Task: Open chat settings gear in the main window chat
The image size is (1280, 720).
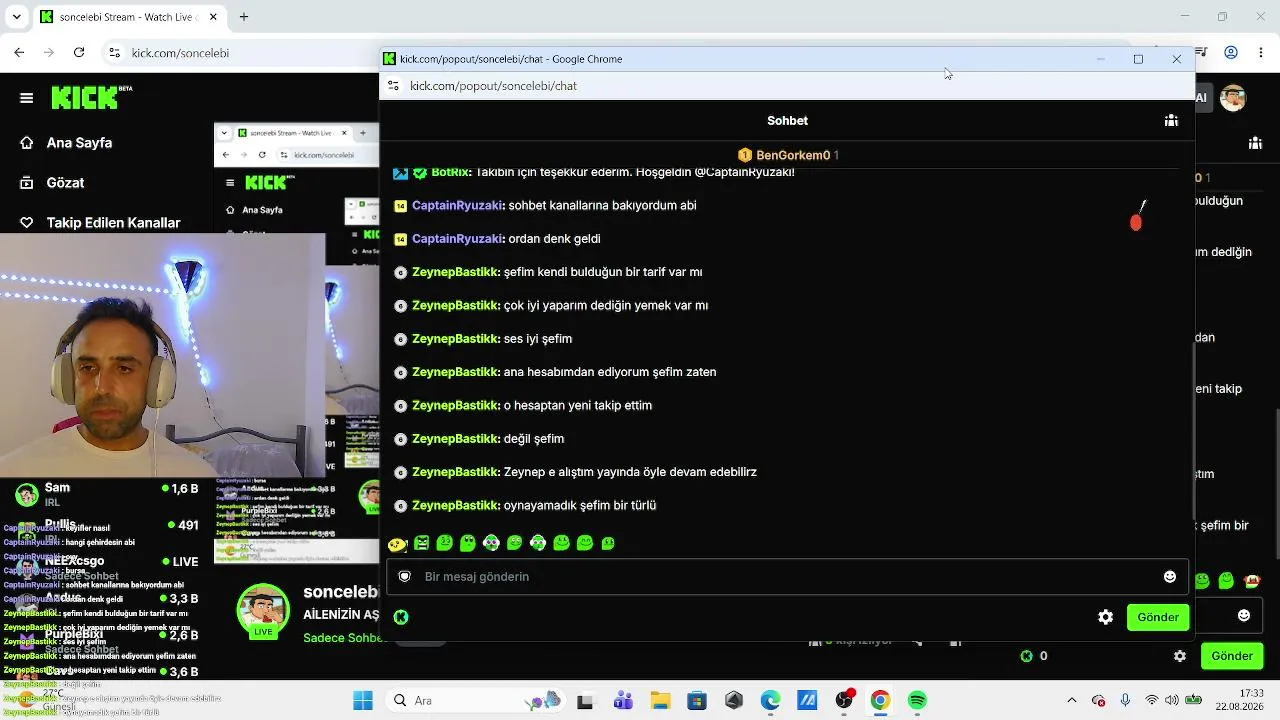Action: click(1180, 656)
